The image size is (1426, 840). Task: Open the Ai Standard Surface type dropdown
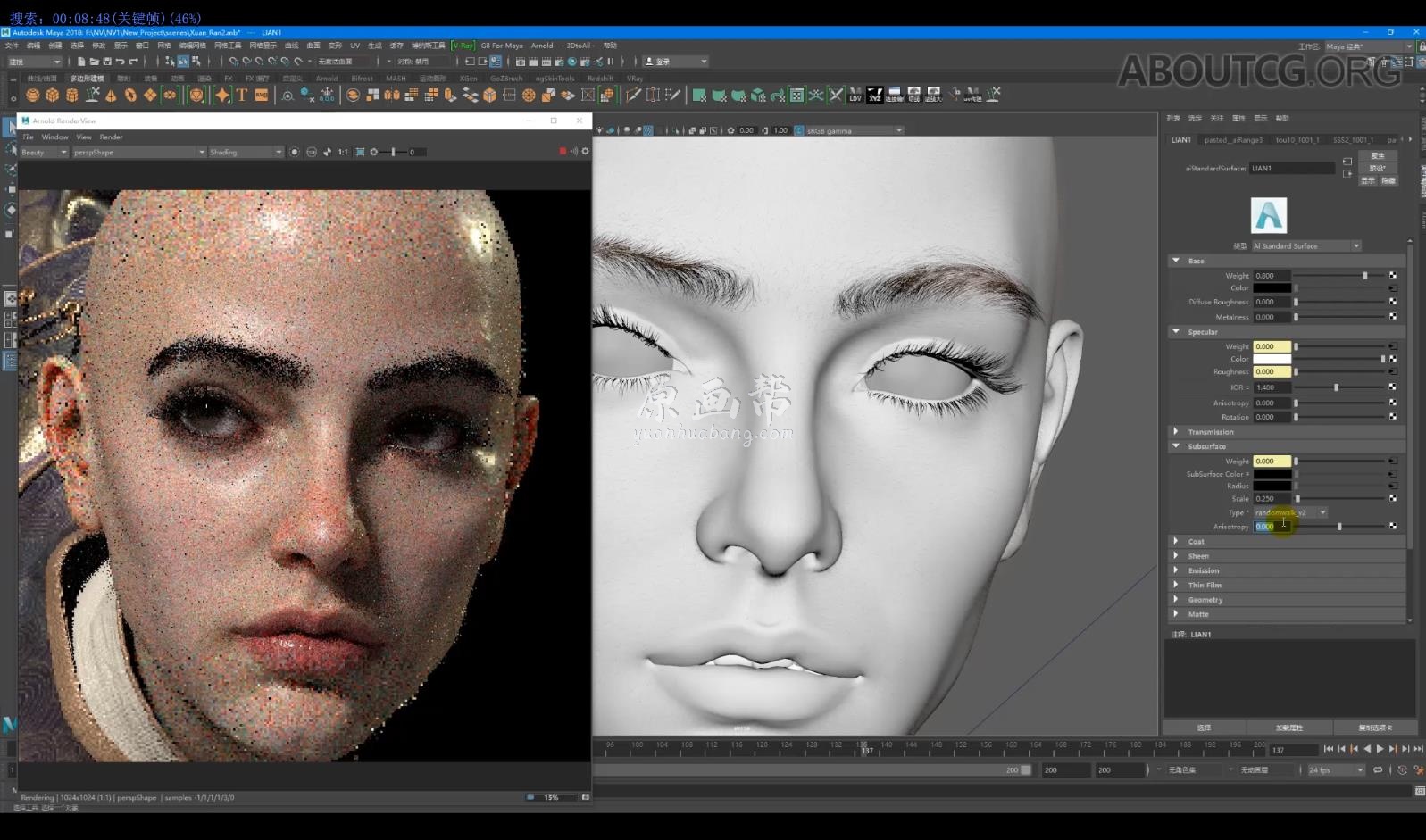1305,245
